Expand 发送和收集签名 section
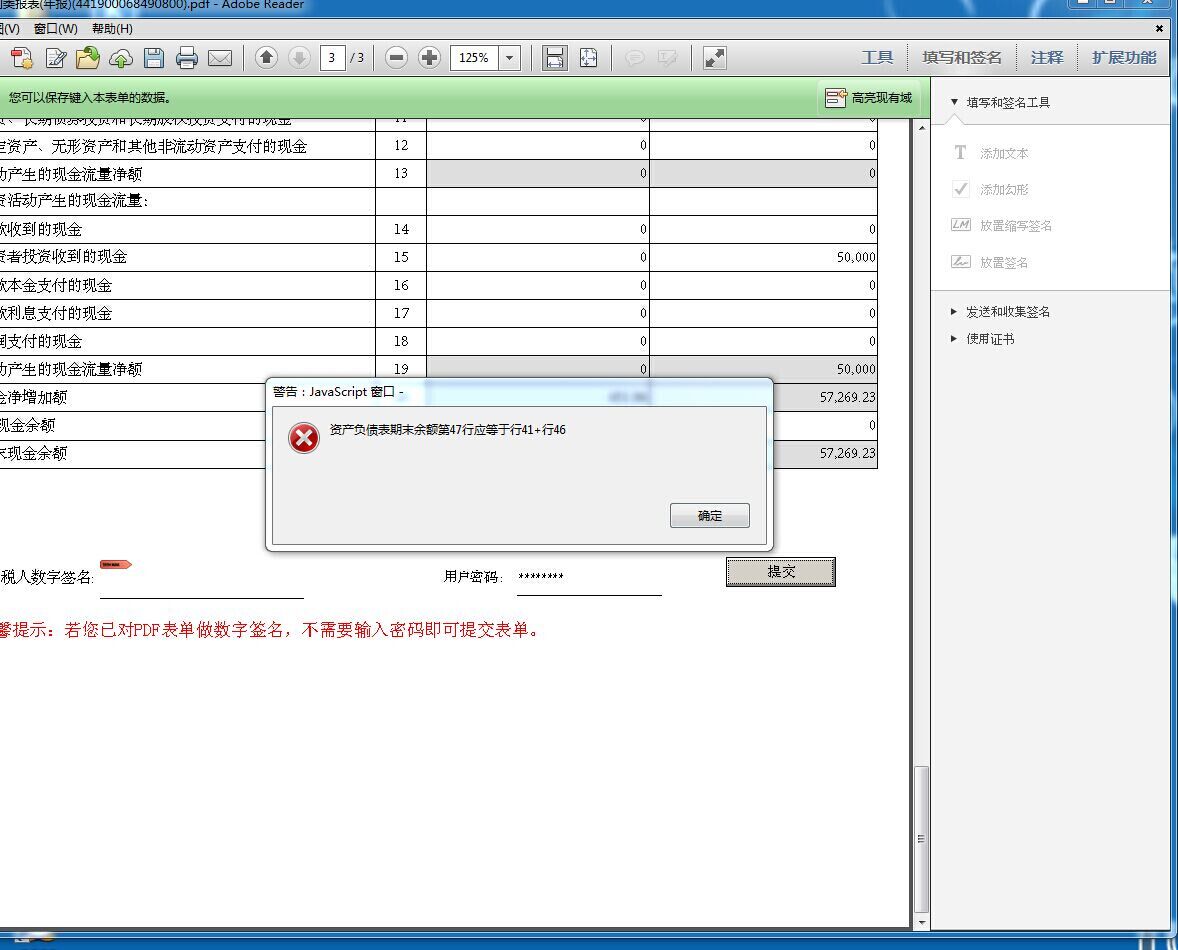Image resolution: width=1178 pixels, height=950 pixels. [1001, 312]
